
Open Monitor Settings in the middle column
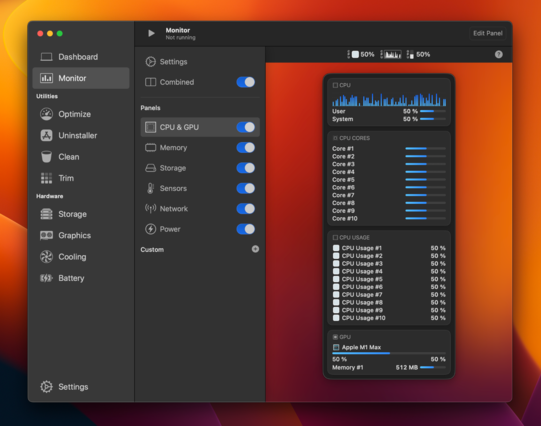[x=200, y=62]
